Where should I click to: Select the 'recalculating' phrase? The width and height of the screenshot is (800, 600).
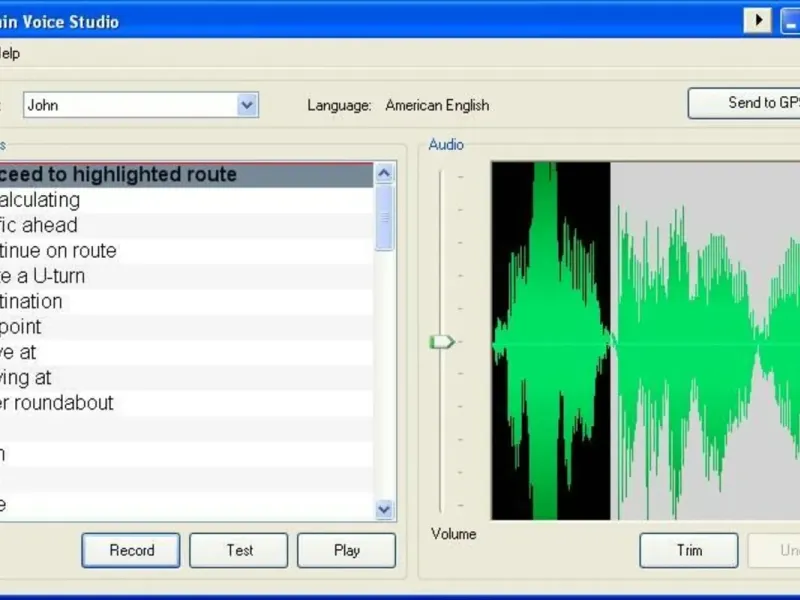(x=186, y=200)
